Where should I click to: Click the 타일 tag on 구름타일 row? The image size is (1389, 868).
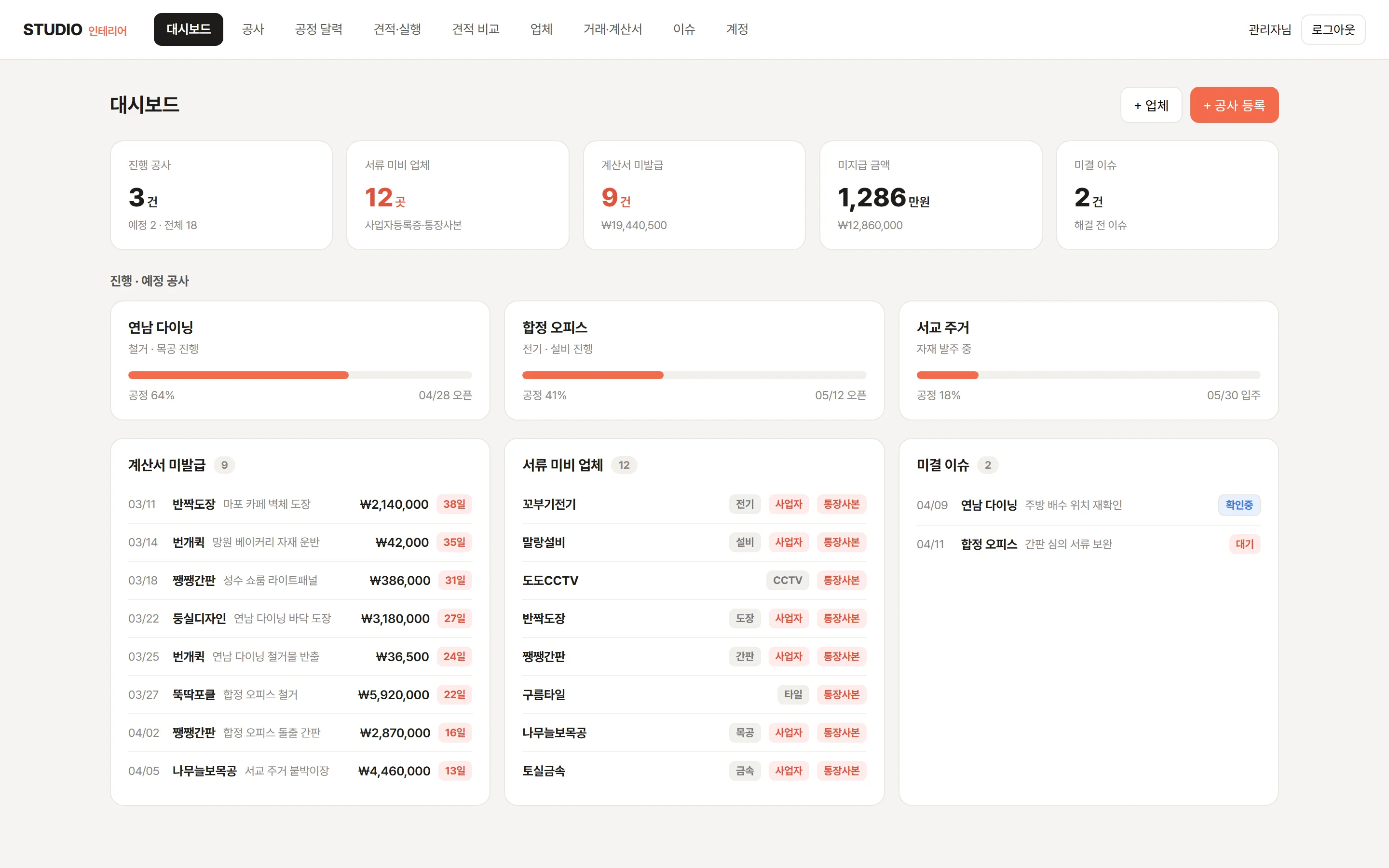[x=793, y=694]
